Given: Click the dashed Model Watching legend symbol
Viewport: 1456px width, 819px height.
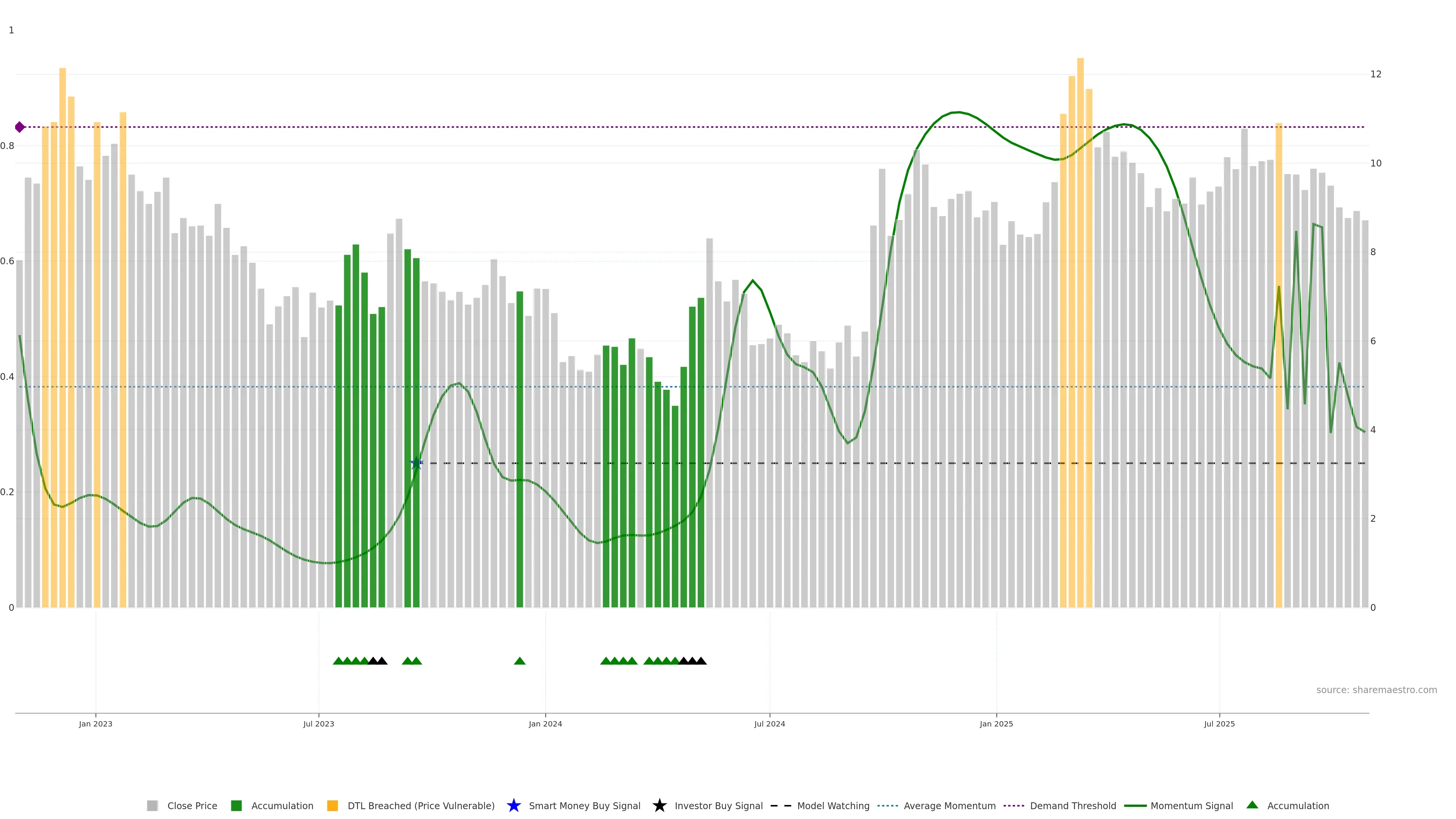Looking at the screenshot, I should (x=781, y=805).
